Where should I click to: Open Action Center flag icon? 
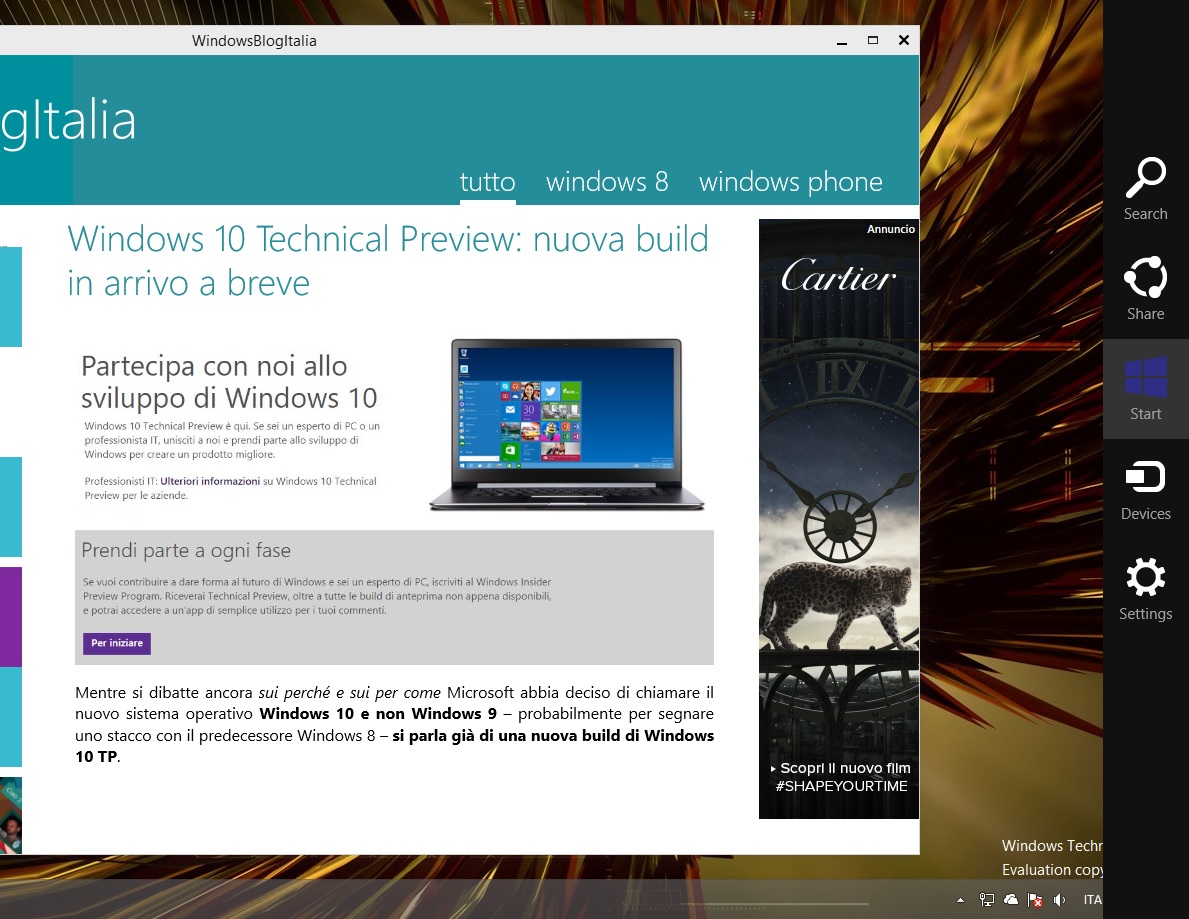[1034, 900]
